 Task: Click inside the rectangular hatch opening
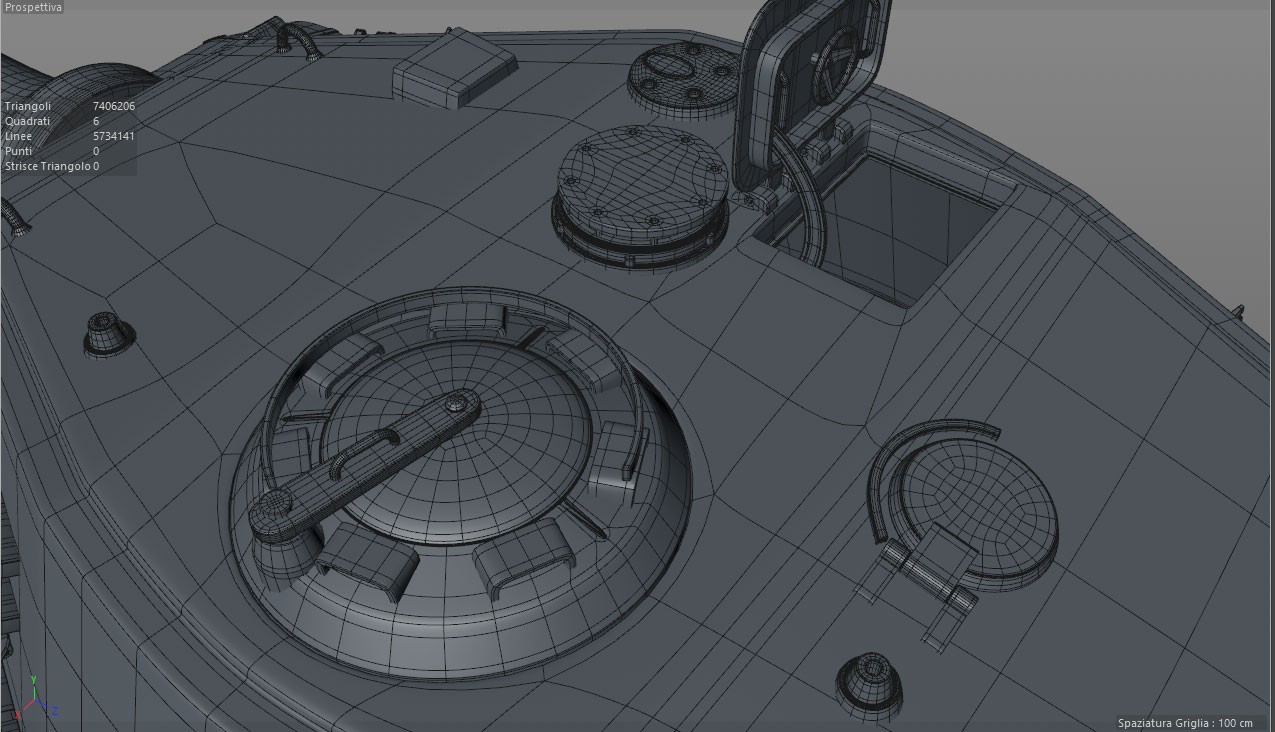point(900,230)
